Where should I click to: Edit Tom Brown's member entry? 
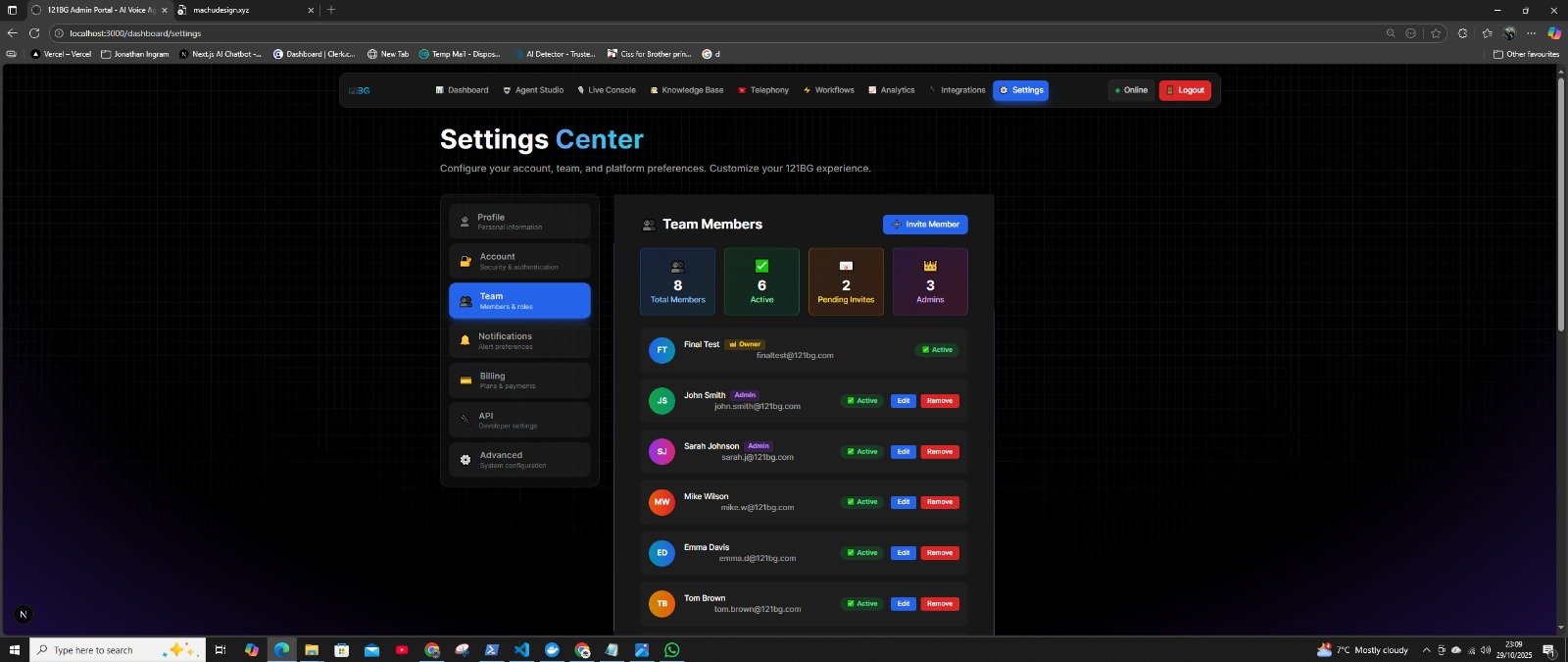pos(904,604)
